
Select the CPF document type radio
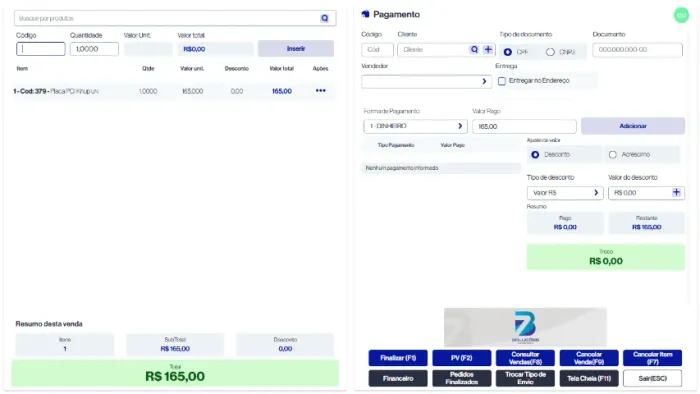508,52
